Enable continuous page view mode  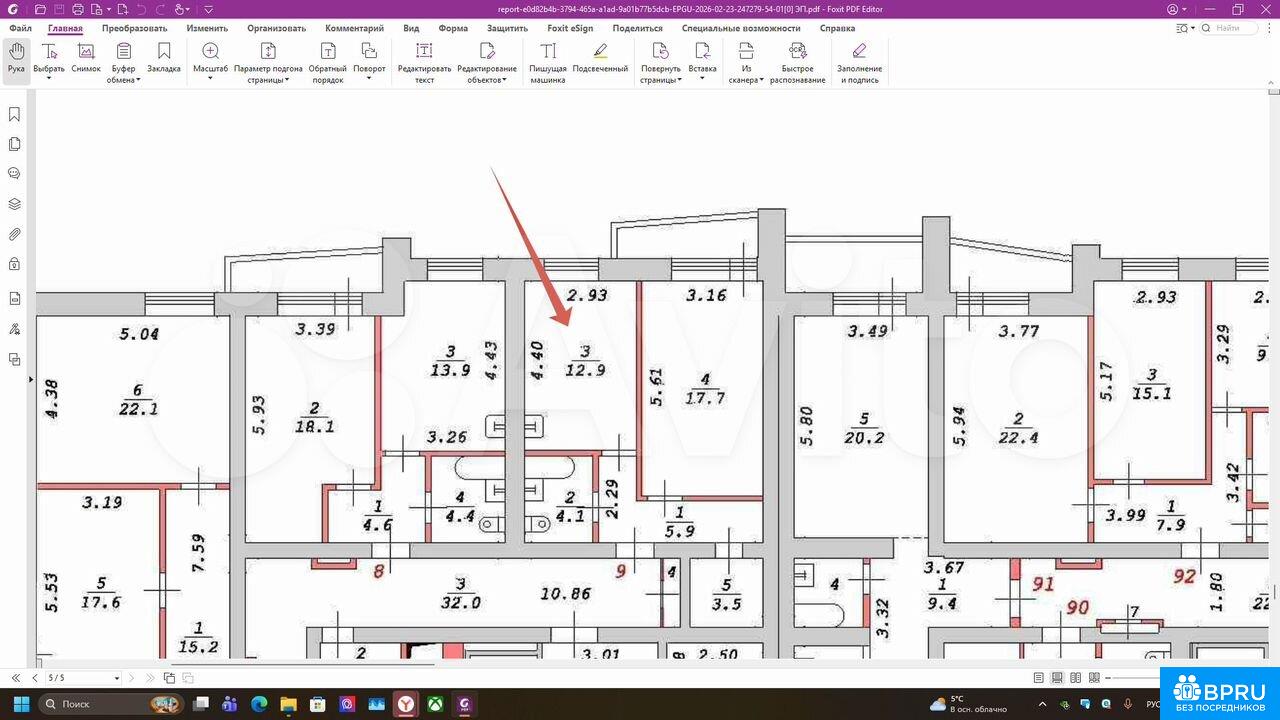tap(1057, 678)
